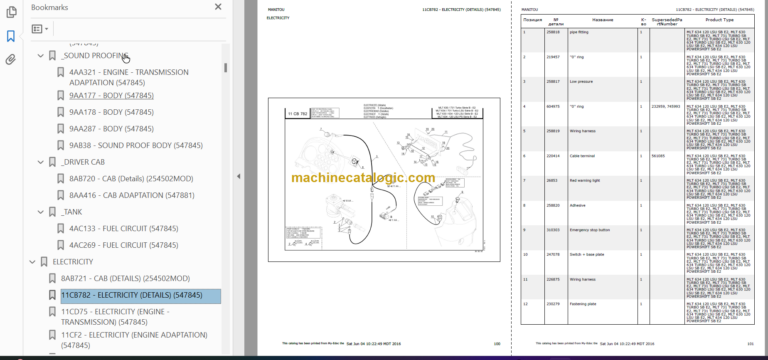Click the 'Adhesive' part name
Screen dimensions: 768x360
[577, 206]
